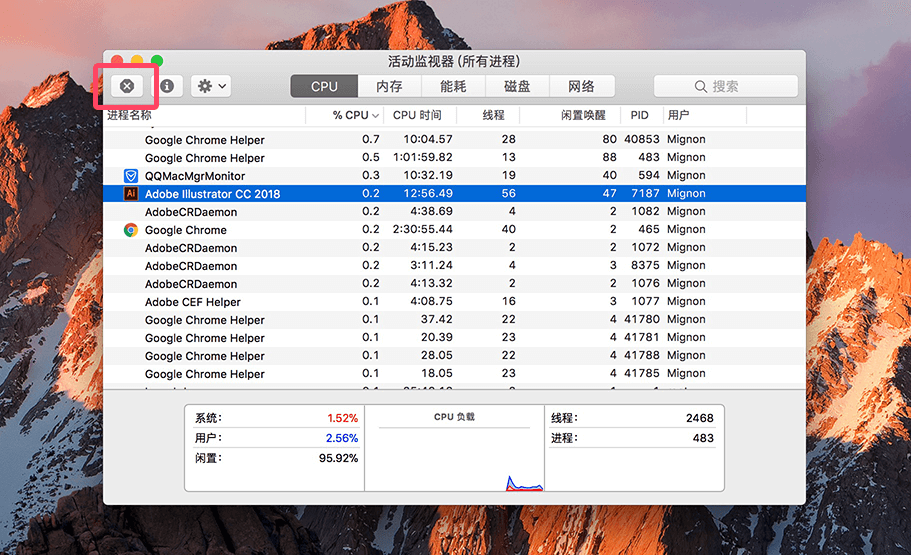Select Google Chrome Helper row with PID 41788
911x555 pixels.
[454, 356]
